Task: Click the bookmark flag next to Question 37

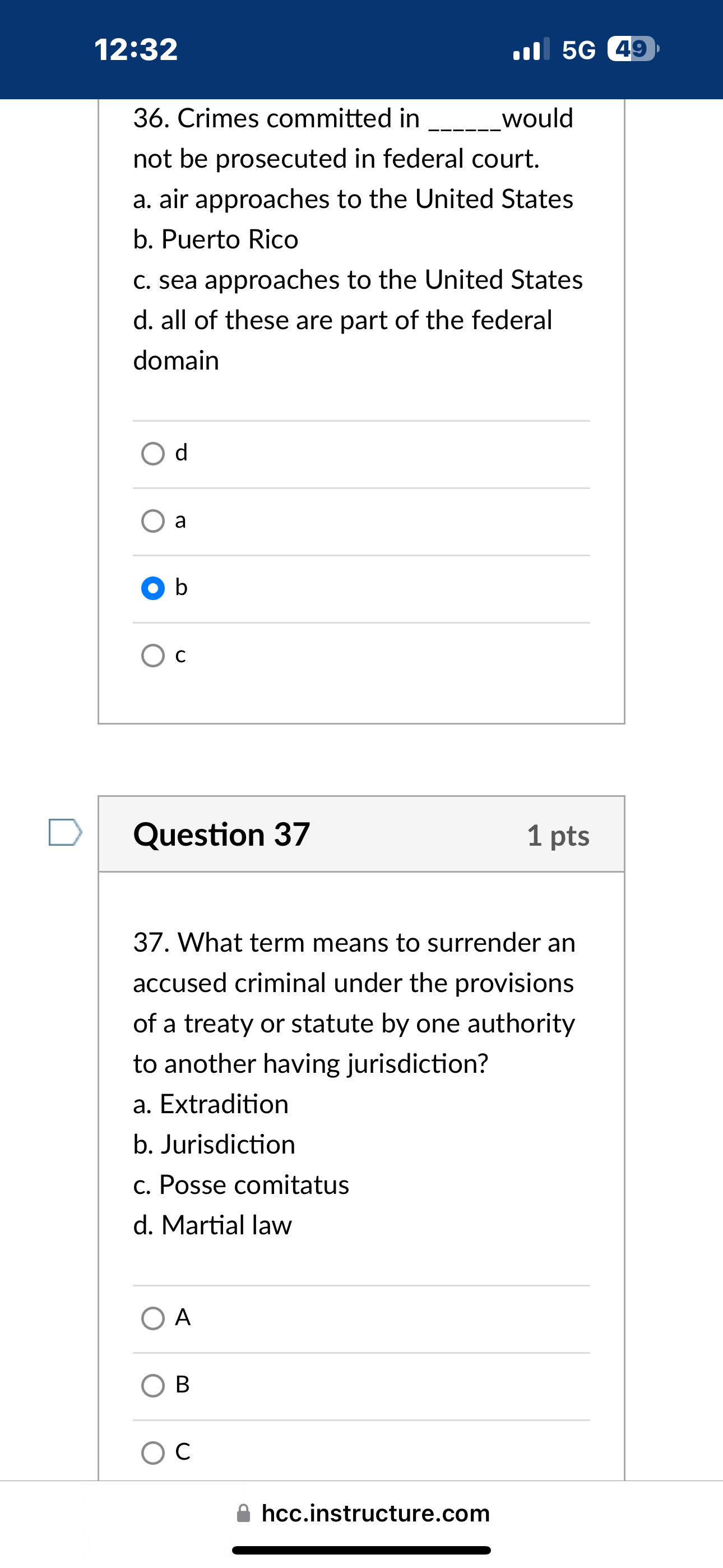Action: coord(63,835)
